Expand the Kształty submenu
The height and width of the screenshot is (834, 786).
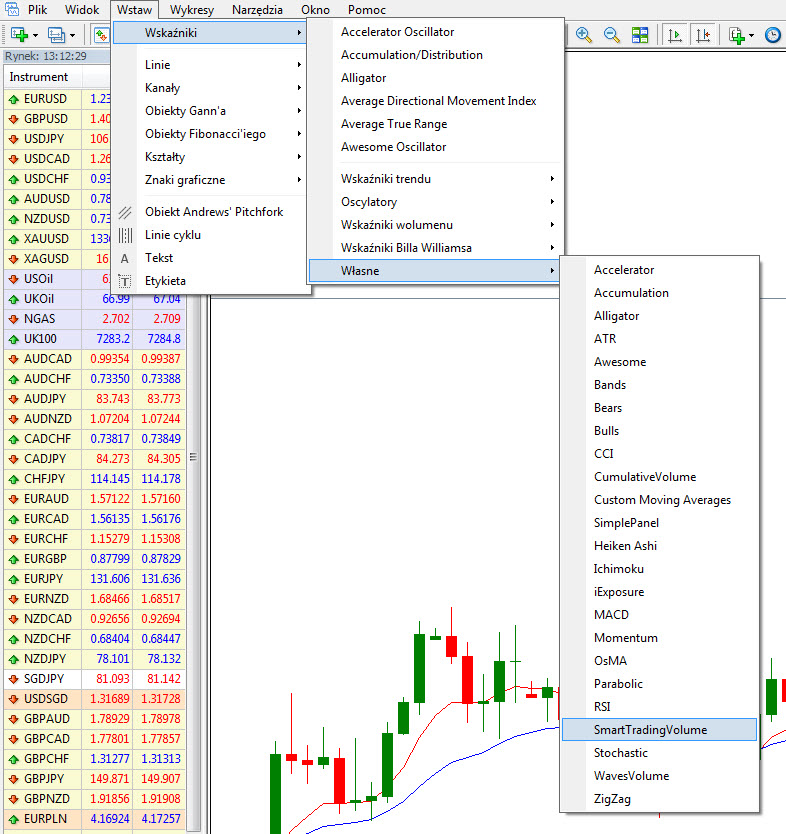pos(210,157)
